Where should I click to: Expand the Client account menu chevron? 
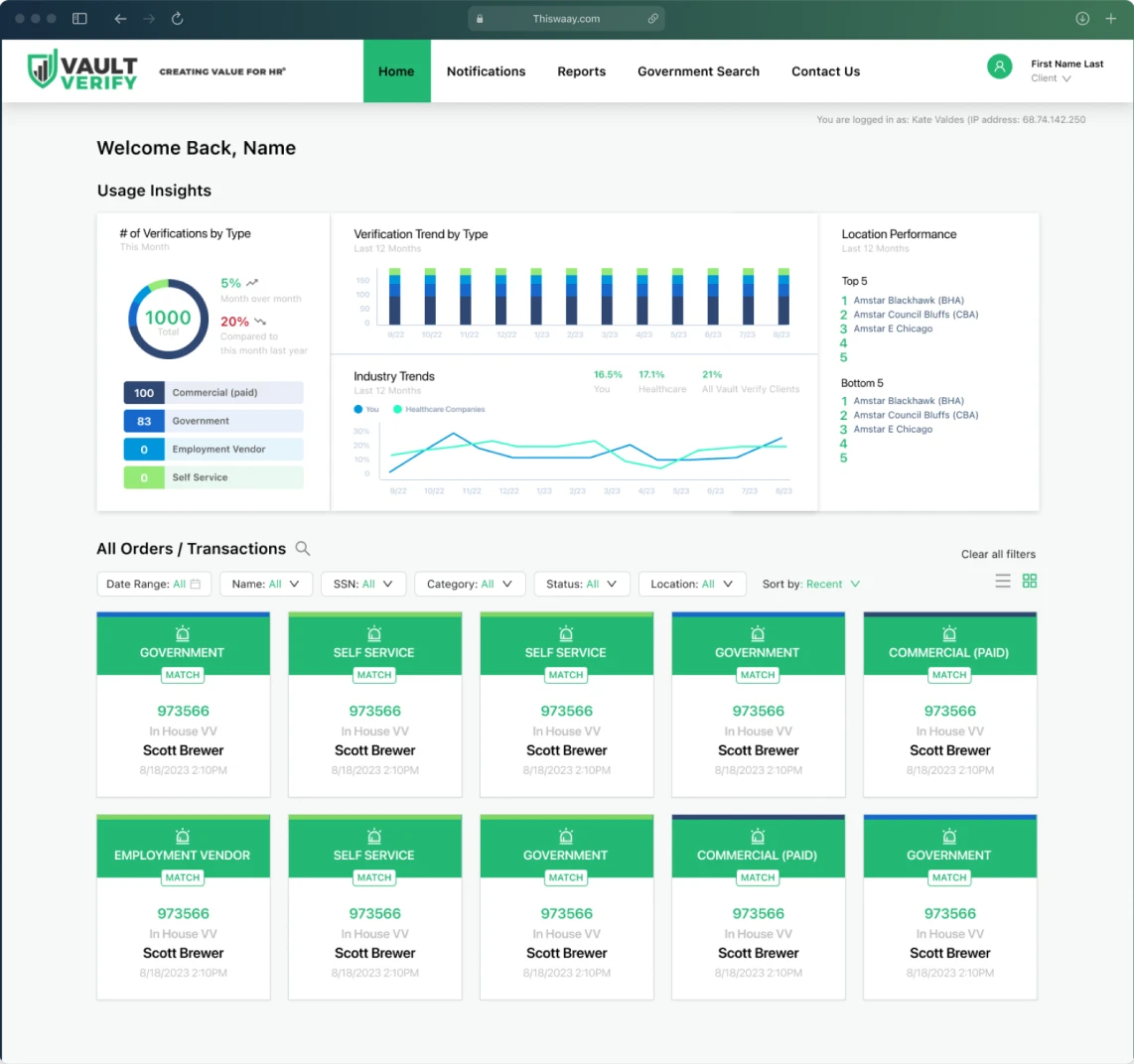pyautogui.click(x=1066, y=79)
